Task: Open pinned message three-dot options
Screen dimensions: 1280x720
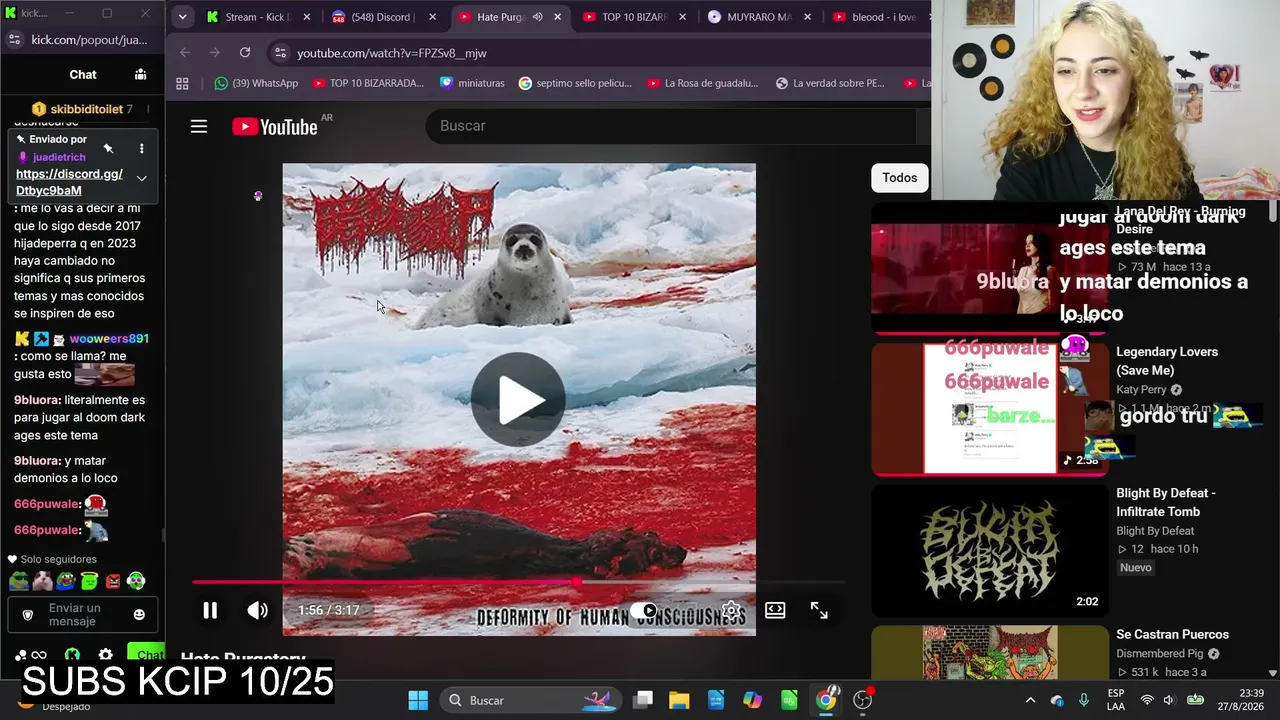Action: (141, 149)
